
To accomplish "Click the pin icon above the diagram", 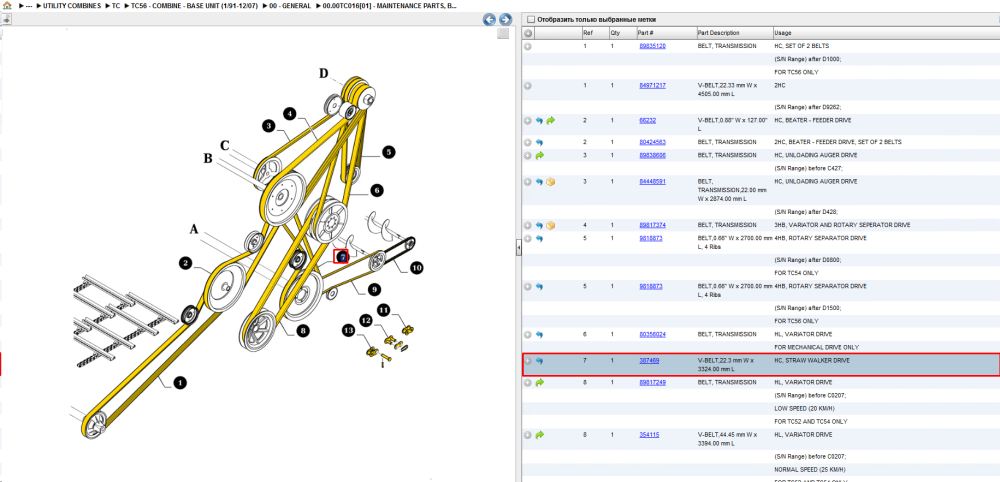I will tap(6, 19).
